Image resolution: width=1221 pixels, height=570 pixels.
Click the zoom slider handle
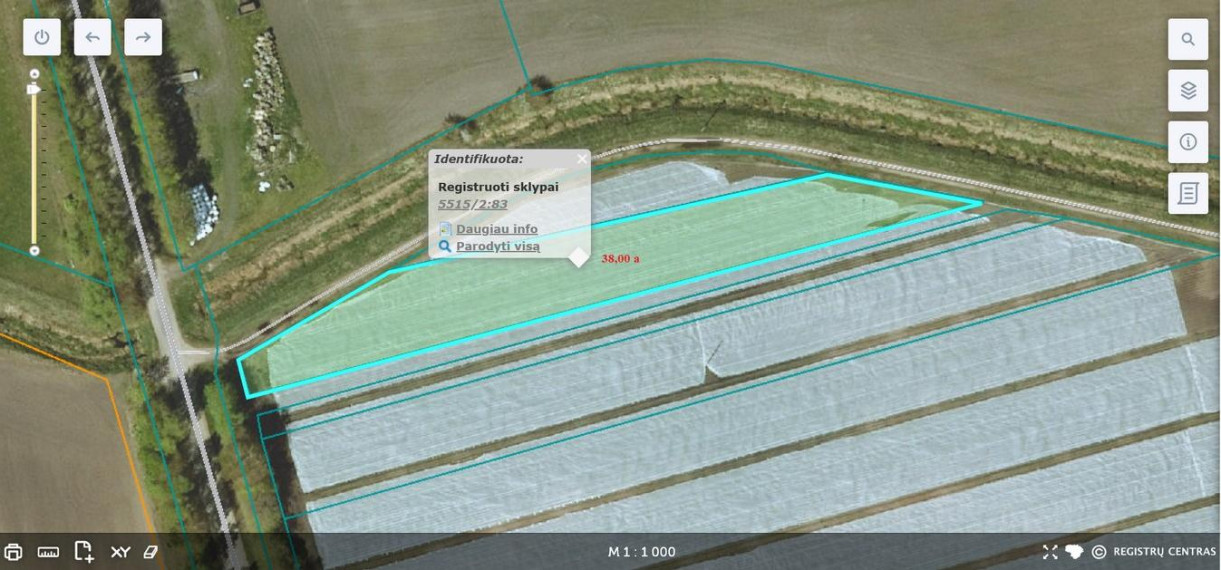click(x=34, y=89)
